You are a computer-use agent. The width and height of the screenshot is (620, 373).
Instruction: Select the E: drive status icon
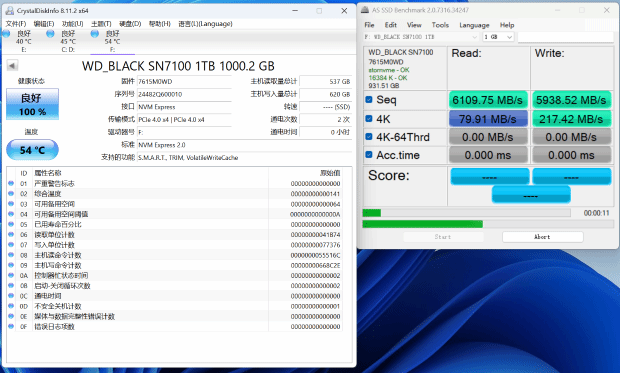click(6, 34)
